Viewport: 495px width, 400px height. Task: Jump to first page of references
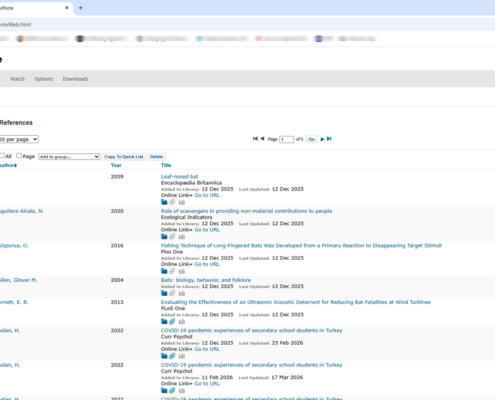tap(255, 139)
